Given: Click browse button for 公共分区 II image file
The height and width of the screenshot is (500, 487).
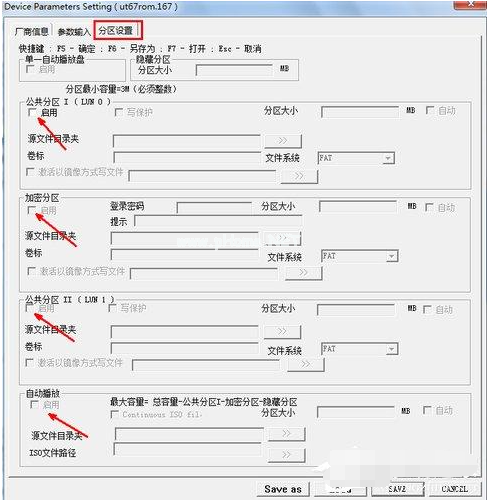Looking at the screenshot, I should point(306,364).
